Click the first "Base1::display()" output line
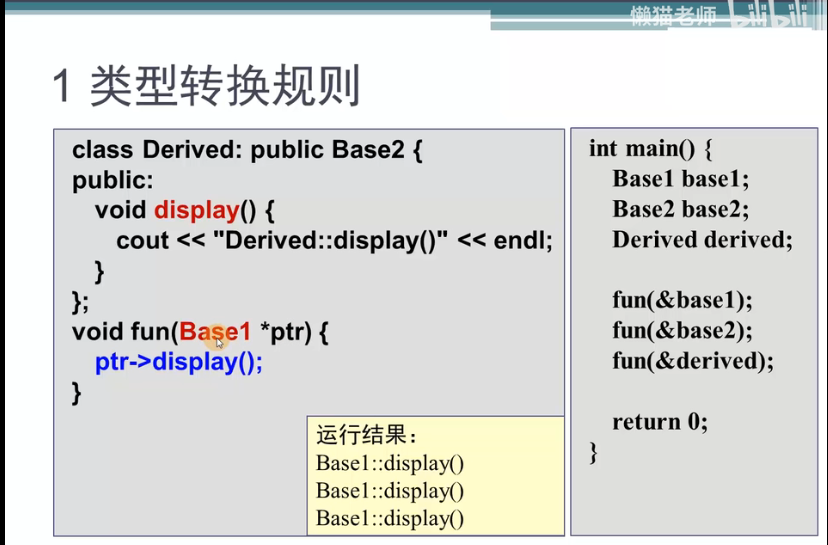Viewport: 828px width, 545px height. tap(390, 463)
